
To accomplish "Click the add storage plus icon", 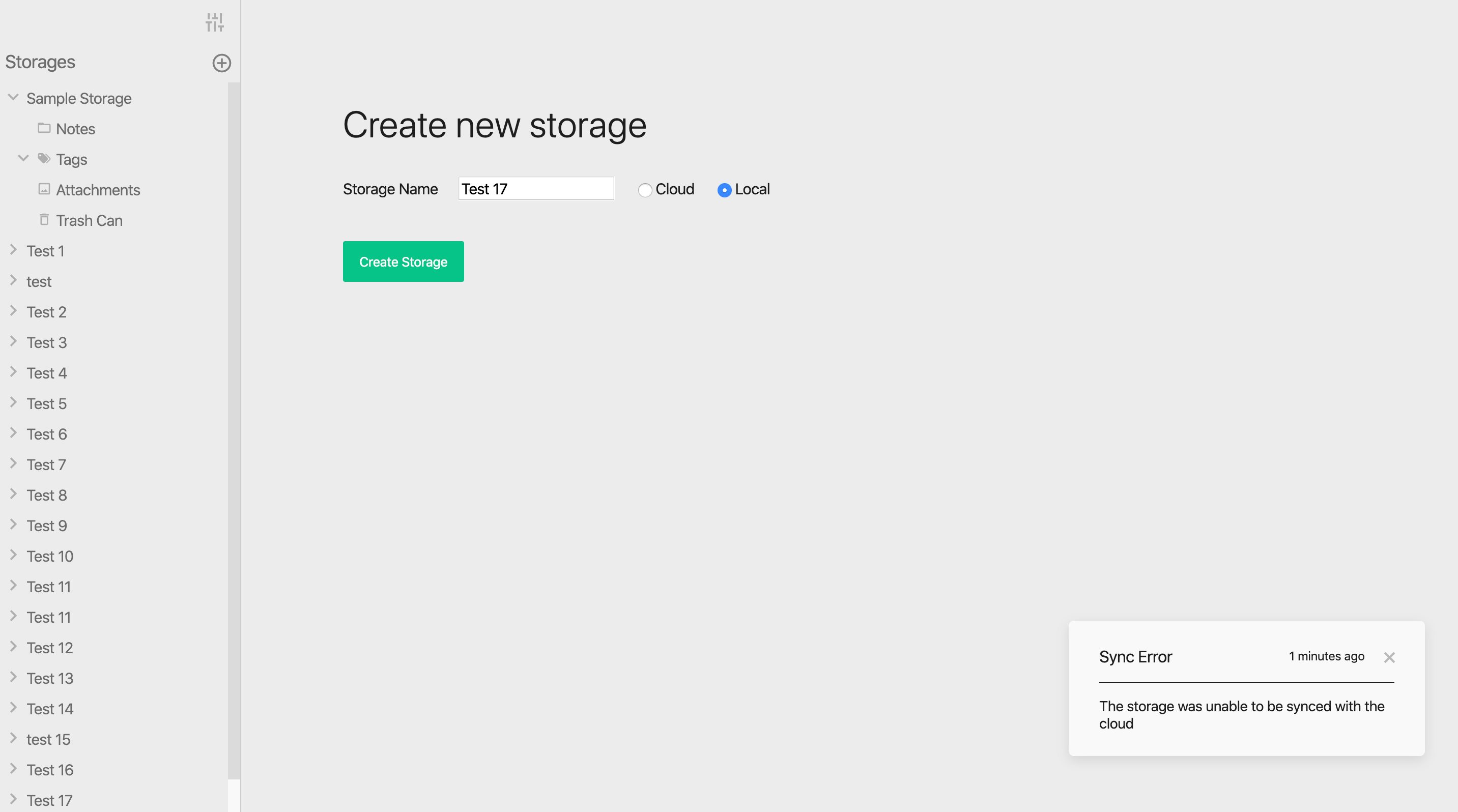I will [221, 63].
